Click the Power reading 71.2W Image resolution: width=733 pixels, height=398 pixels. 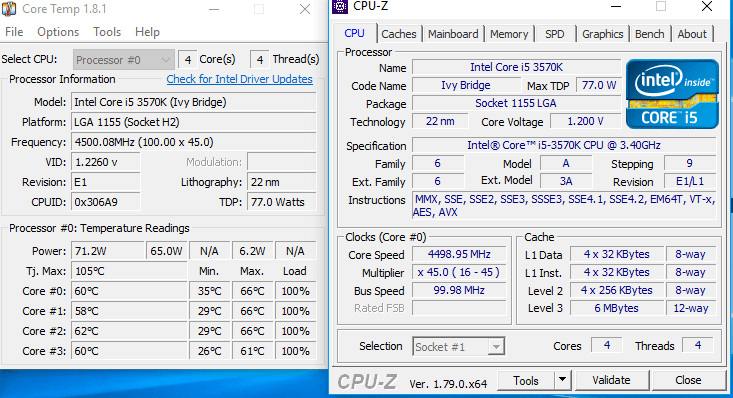pos(108,251)
